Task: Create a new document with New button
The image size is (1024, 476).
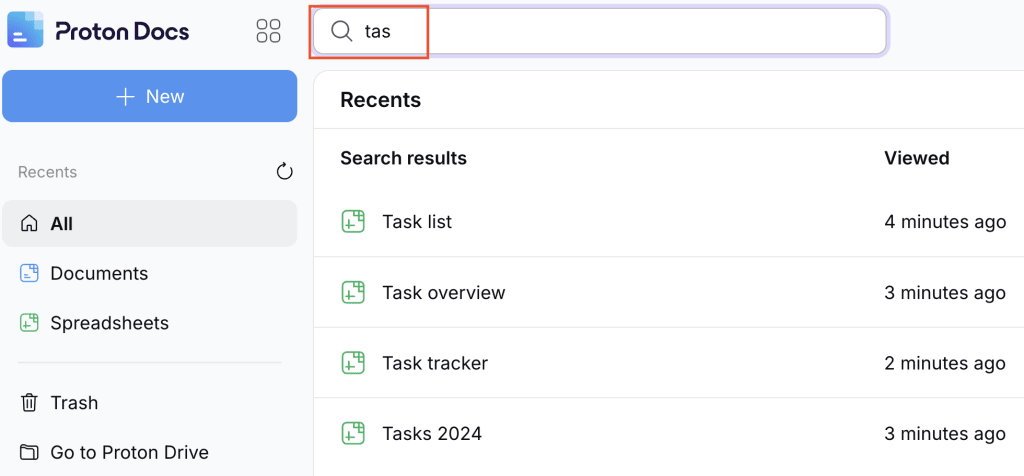Action: tap(150, 96)
